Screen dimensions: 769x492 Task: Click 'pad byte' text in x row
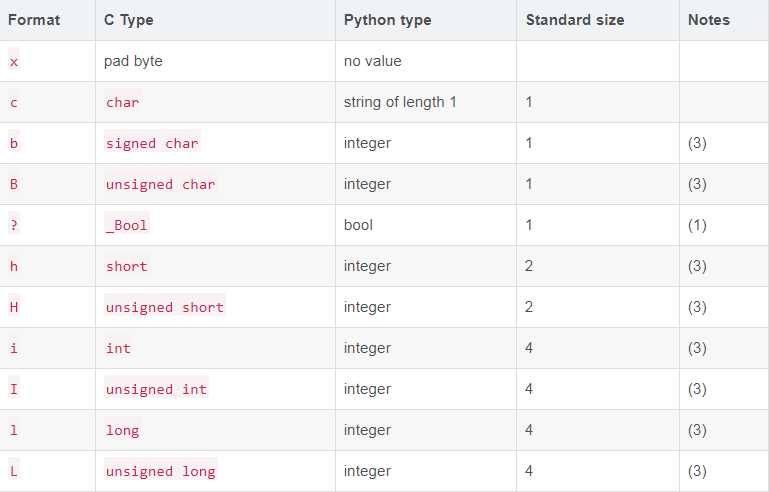[133, 61]
